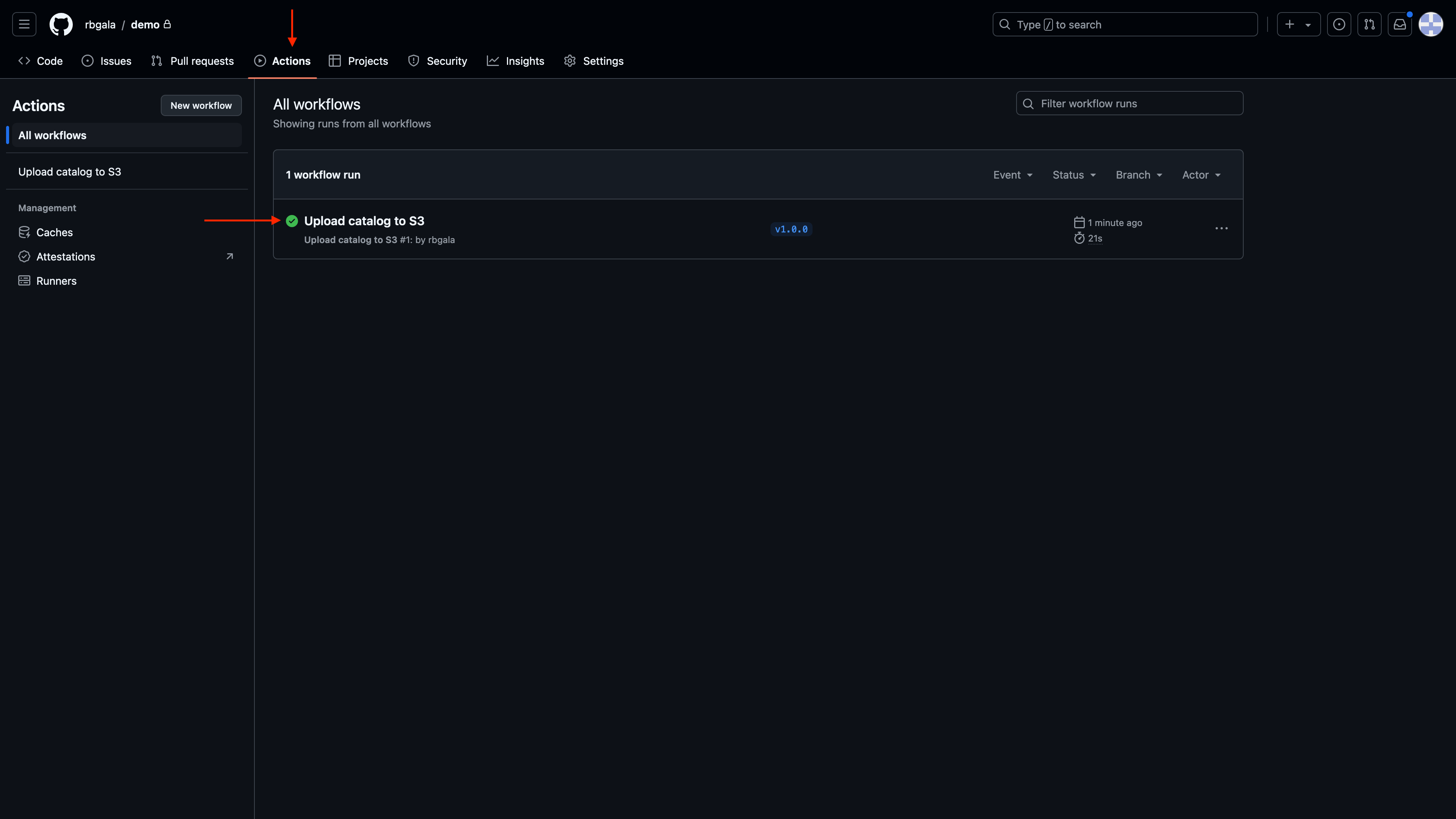Expand the Branch filter dropdown
This screenshot has width=1456, height=819.
(1138, 175)
